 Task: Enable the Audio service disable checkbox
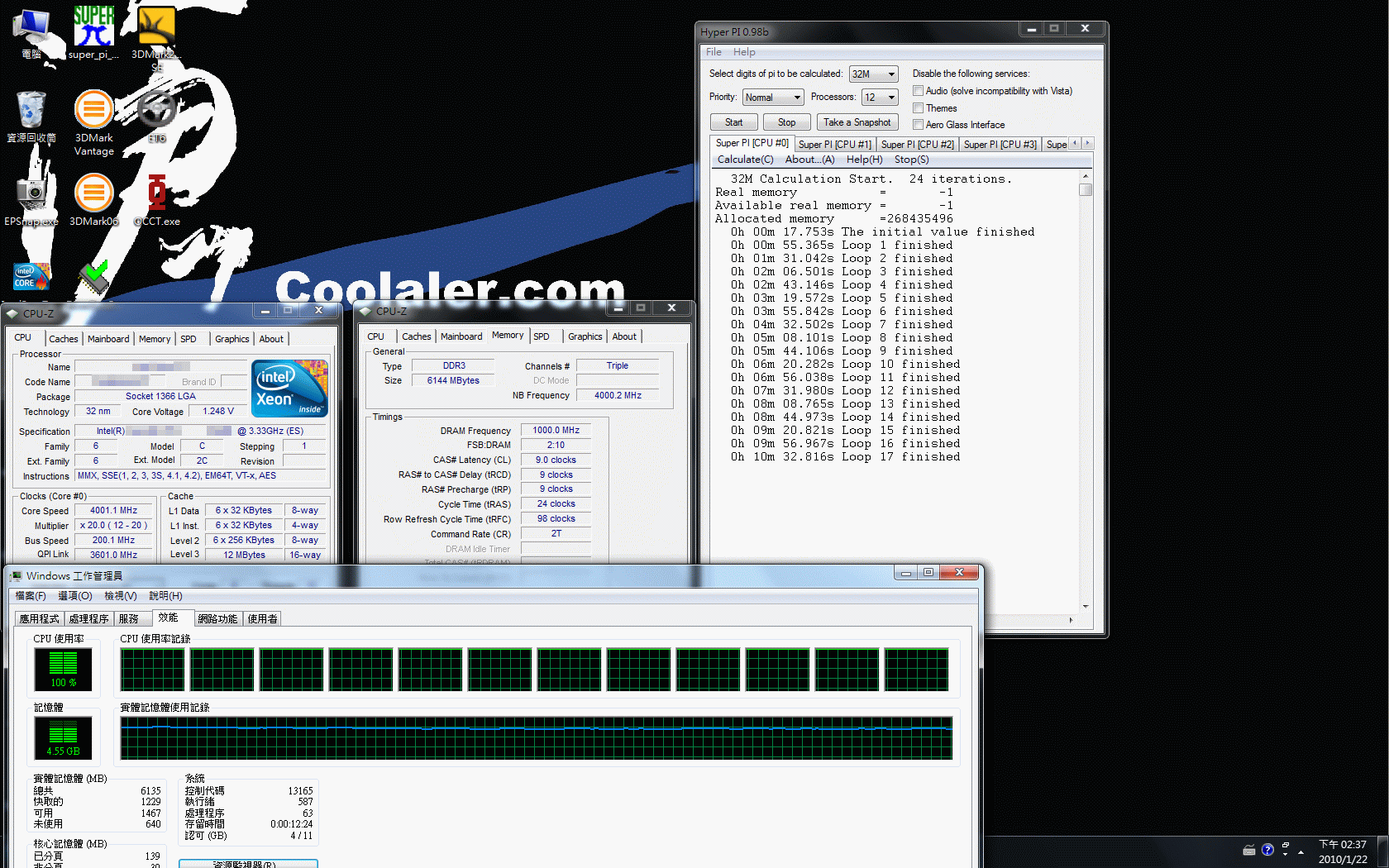tap(918, 91)
